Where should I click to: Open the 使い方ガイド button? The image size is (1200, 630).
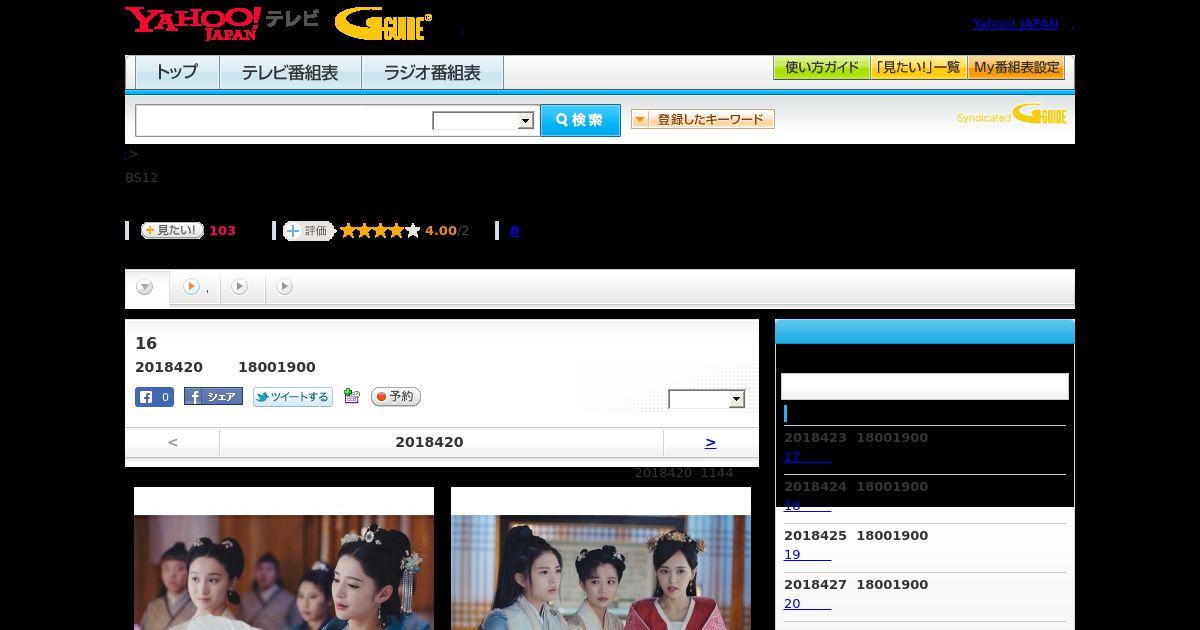point(821,68)
